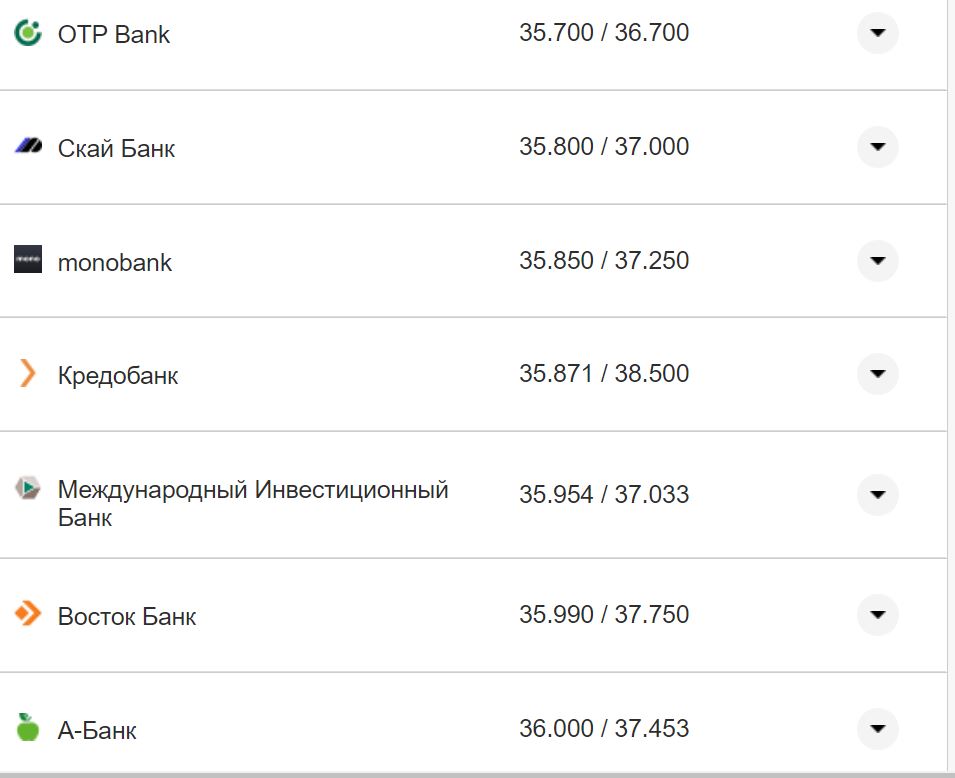Click the А-Банк rate 36.000/37.453
The width and height of the screenshot is (955, 778).
(x=603, y=729)
